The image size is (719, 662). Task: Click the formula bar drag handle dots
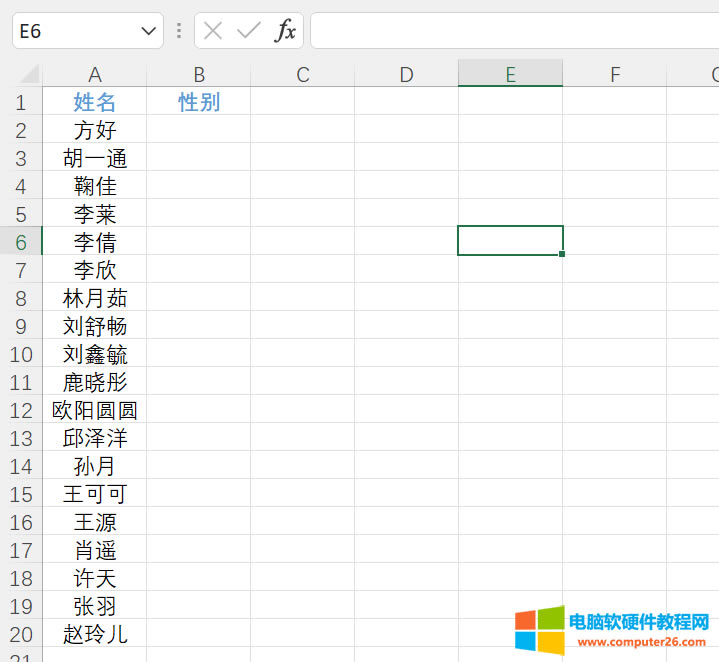179,31
